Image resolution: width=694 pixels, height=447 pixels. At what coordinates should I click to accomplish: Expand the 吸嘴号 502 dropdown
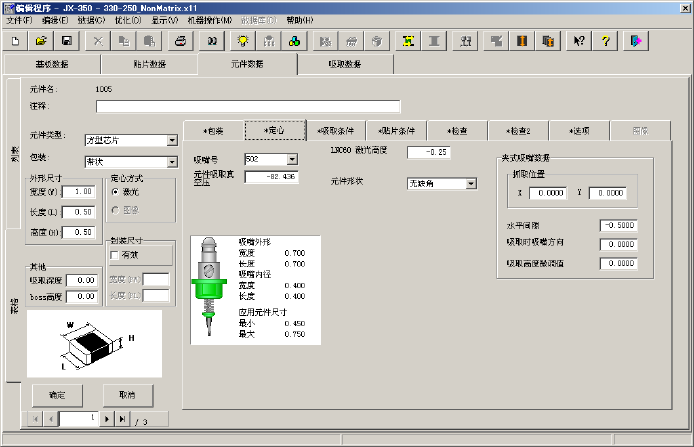coord(292,158)
